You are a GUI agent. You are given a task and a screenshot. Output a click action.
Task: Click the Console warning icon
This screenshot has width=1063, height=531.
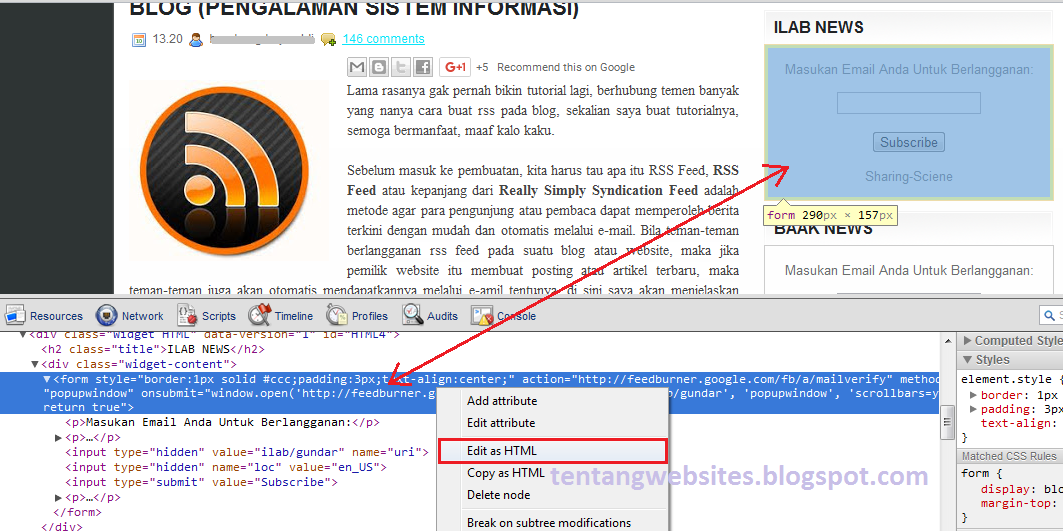coord(482,315)
